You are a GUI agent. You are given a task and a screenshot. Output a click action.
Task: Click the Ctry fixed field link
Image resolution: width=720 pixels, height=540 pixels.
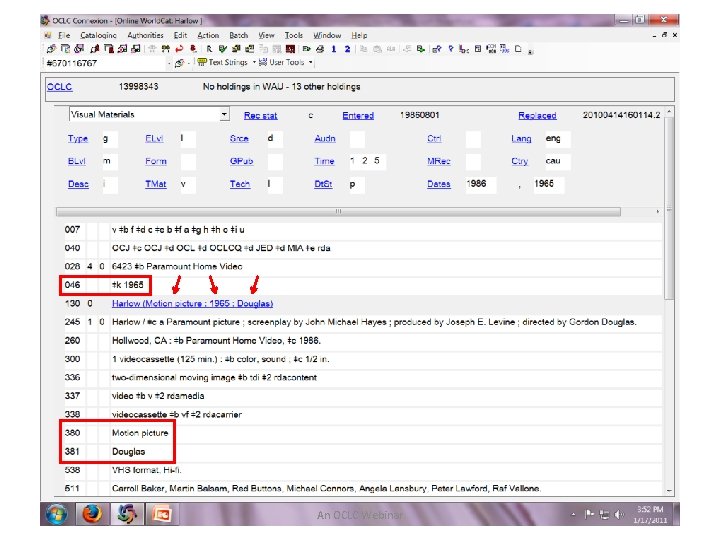[519, 161]
